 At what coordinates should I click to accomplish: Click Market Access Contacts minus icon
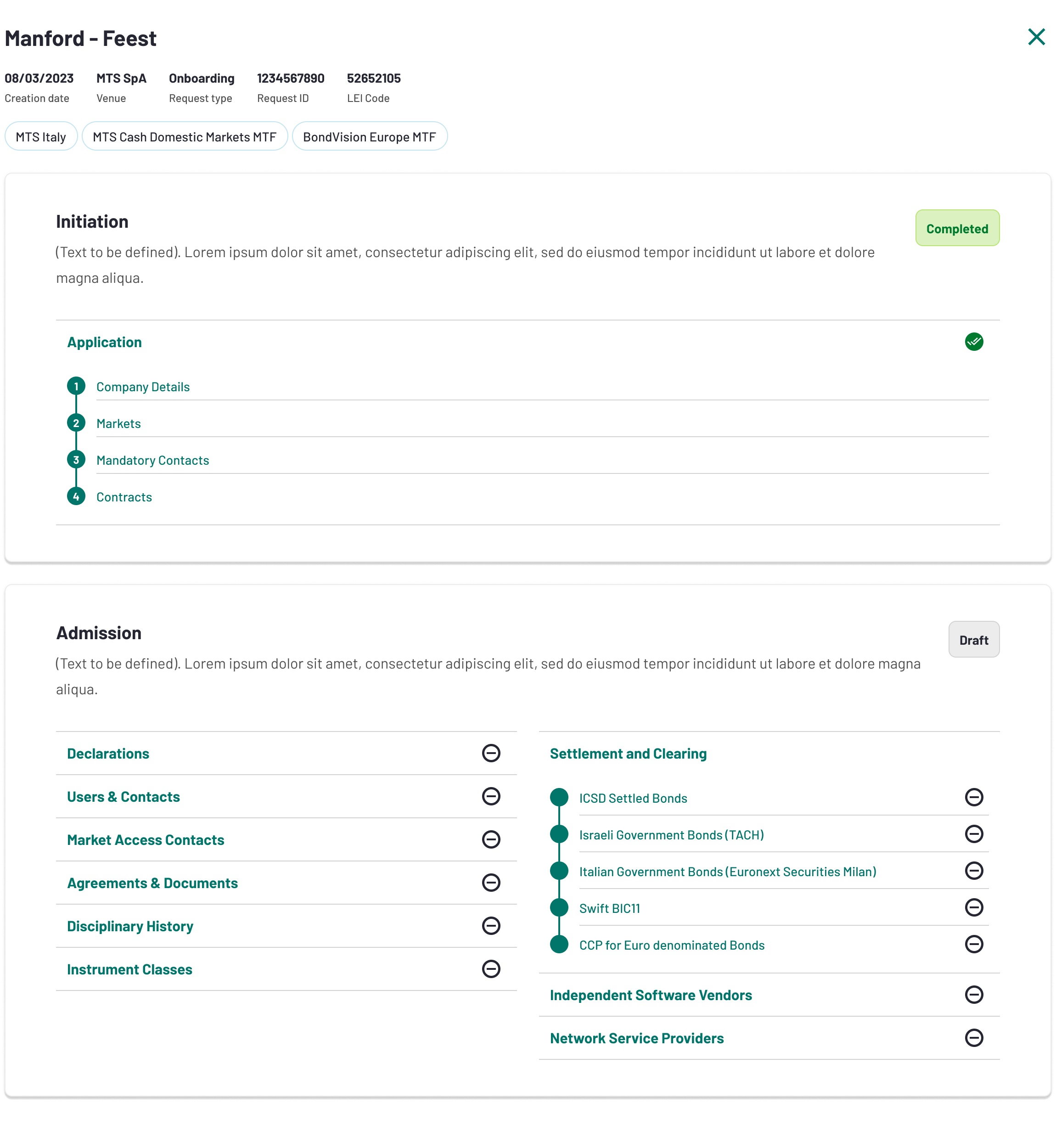point(491,839)
